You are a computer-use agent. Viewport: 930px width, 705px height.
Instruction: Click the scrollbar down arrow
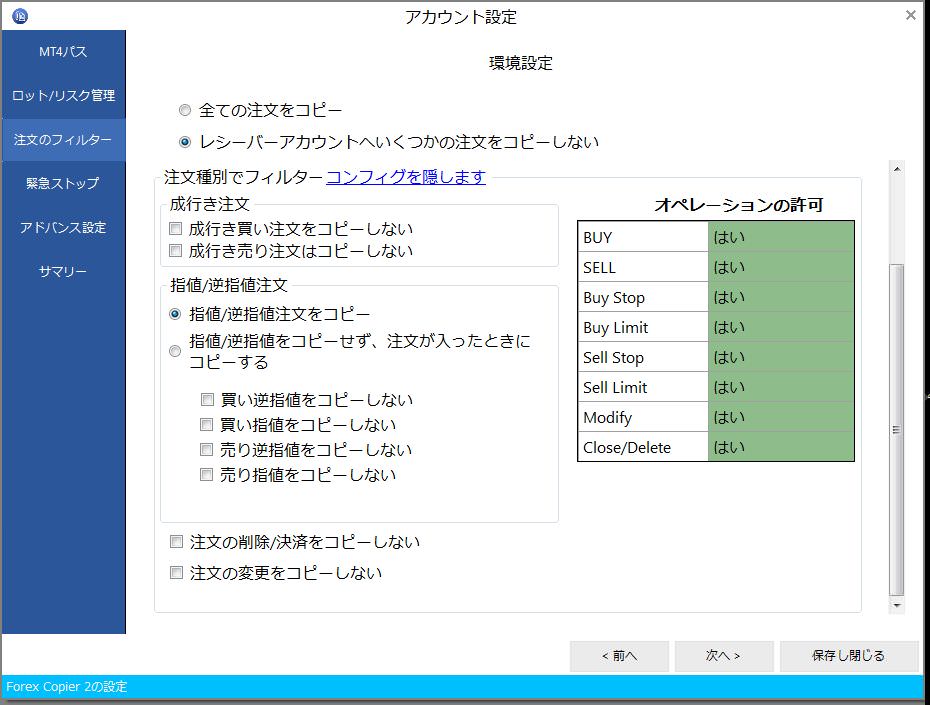(x=897, y=605)
